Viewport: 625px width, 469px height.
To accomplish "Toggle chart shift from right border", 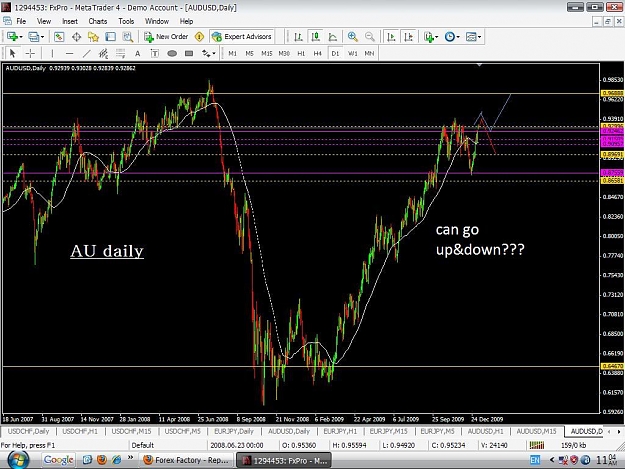I will coord(409,37).
